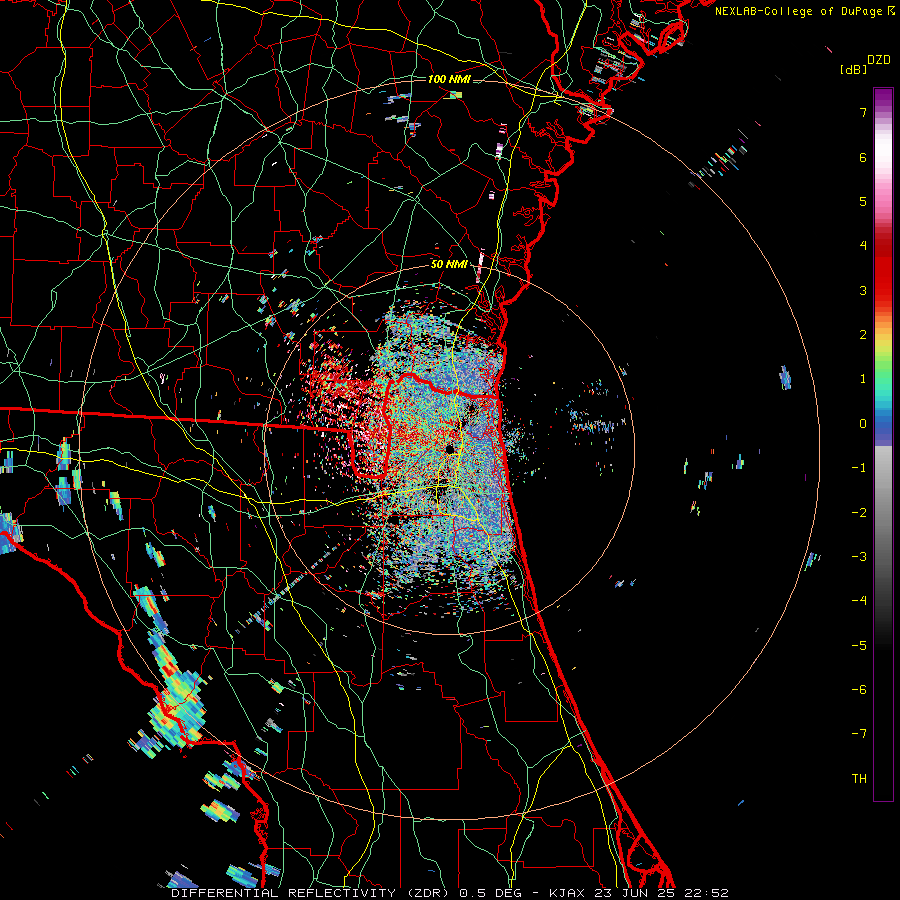Click the 2 value on the ZDR scale
This screenshot has width=900, height=900.
point(863,335)
